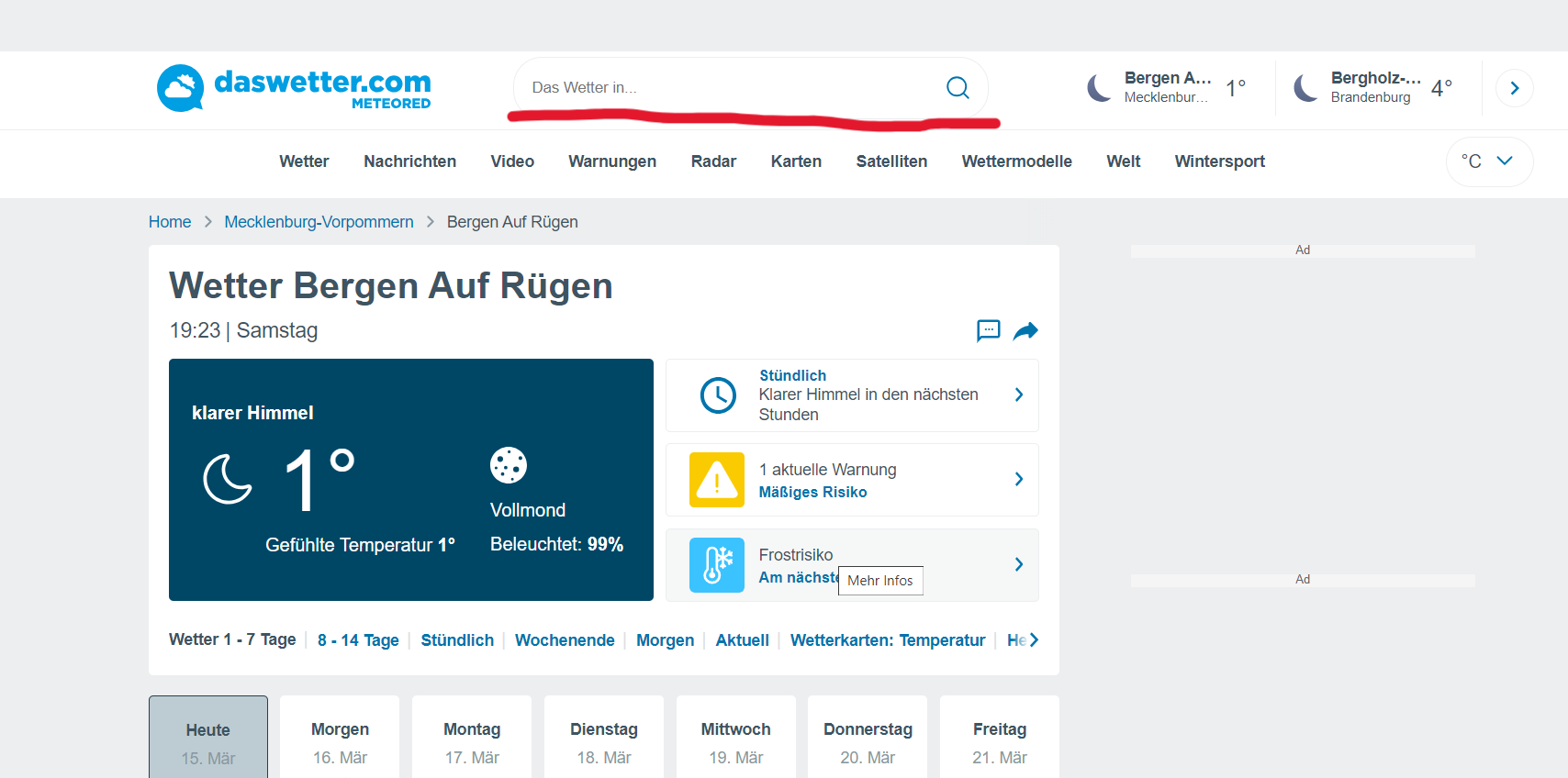
Task: Click the yellow warning triangle icon
Action: [x=717, y=480]
